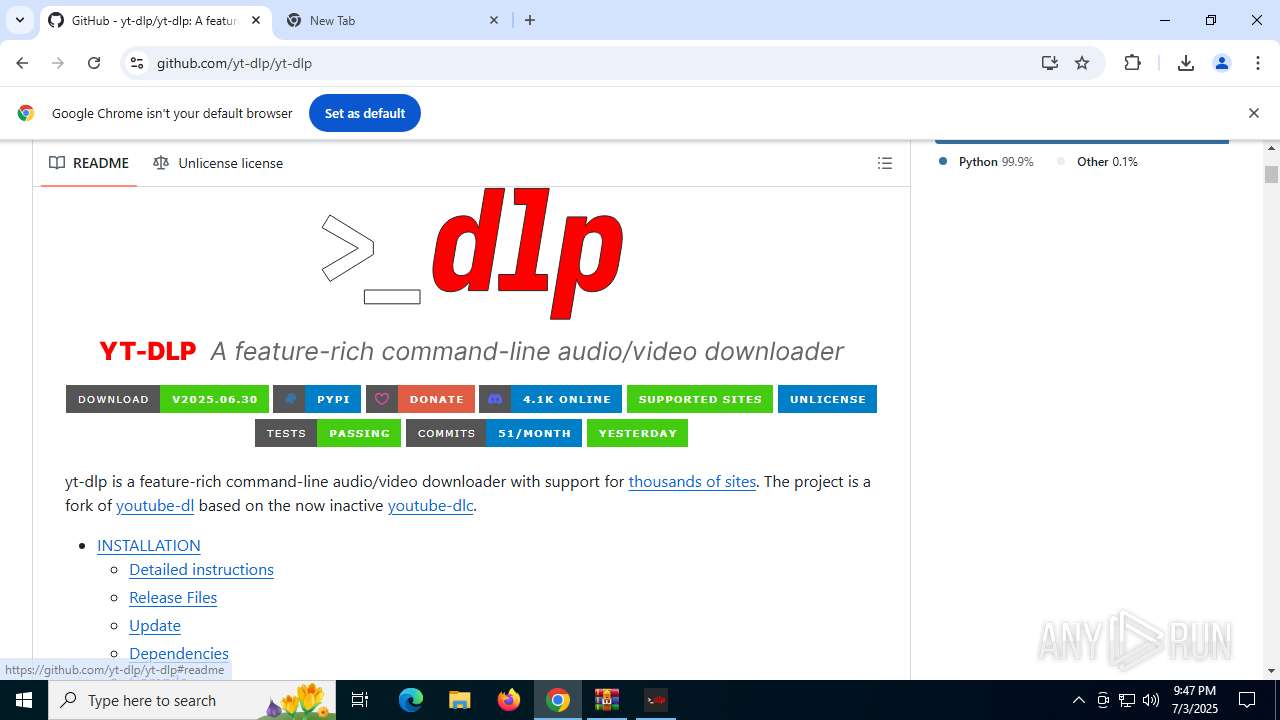Open the Extensions puzzle icon
The image size is (1280, 720).
tap(1132, 63)
